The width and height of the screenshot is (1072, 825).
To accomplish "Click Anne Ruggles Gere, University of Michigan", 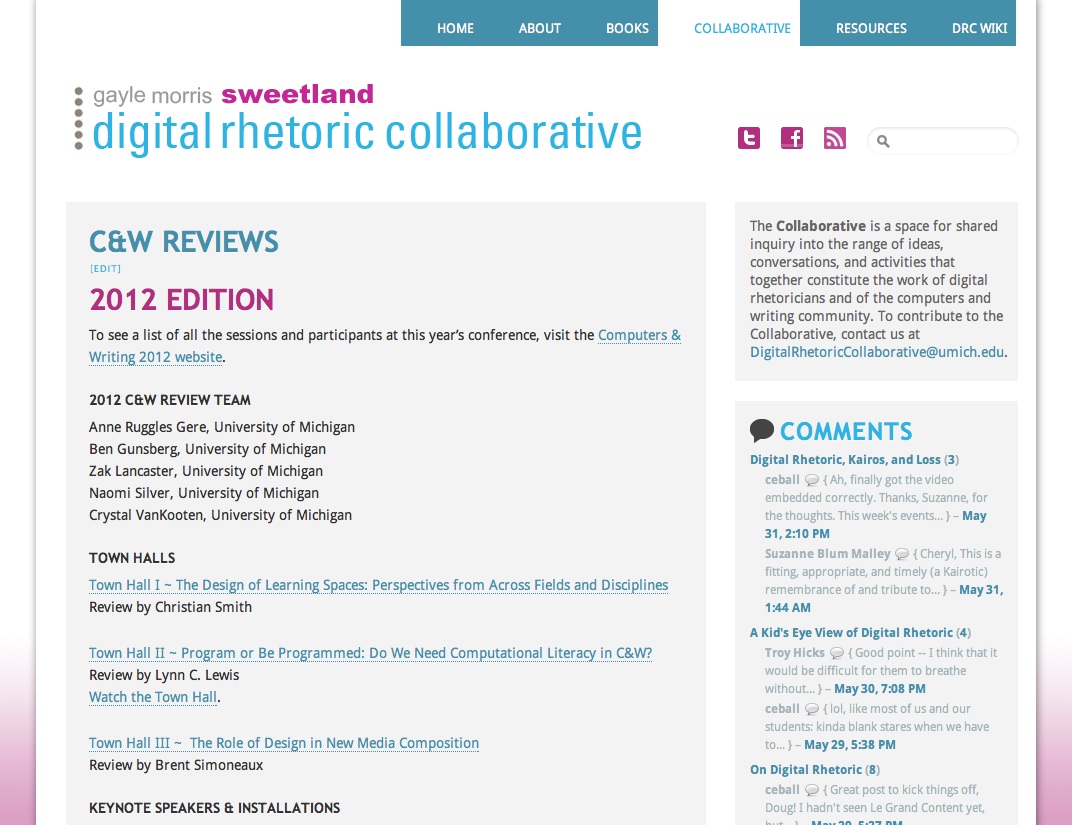I will [222, 427].
